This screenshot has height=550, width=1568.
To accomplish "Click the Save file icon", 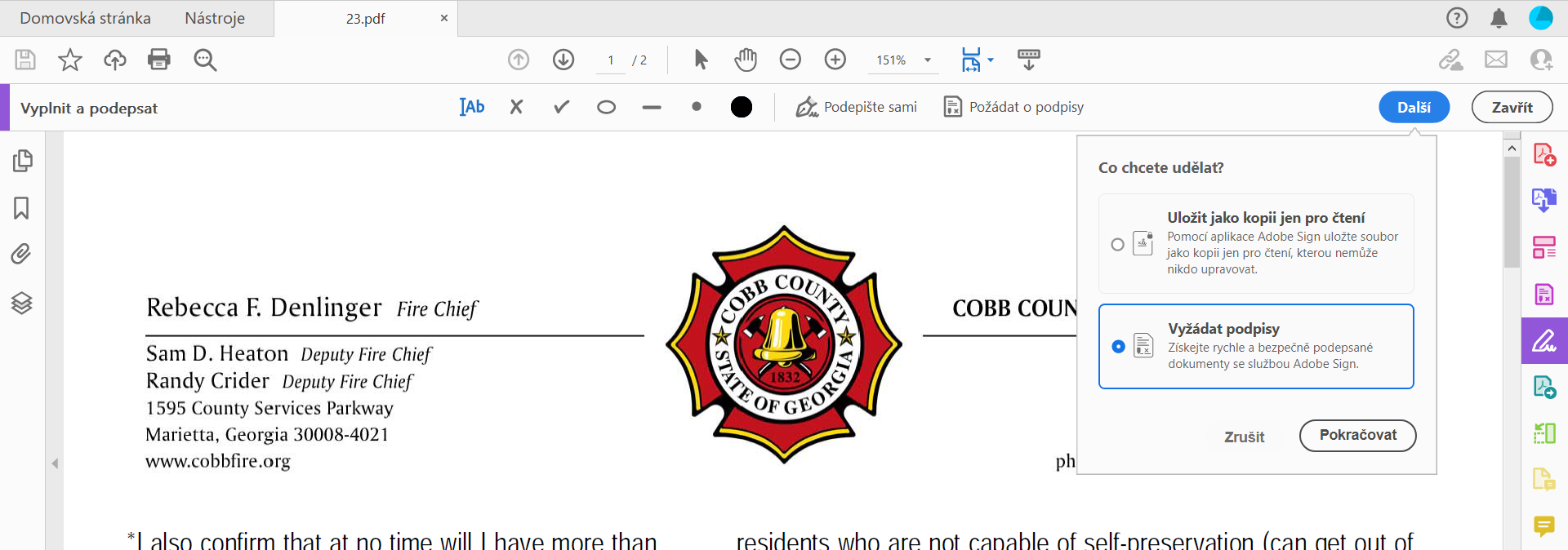I will point(25,60).
